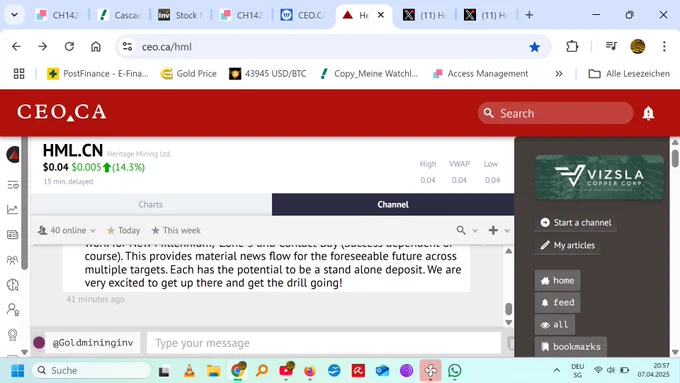
Task: Expand the dropdown arrow beside the search magnifier
Action: [475, 231]
